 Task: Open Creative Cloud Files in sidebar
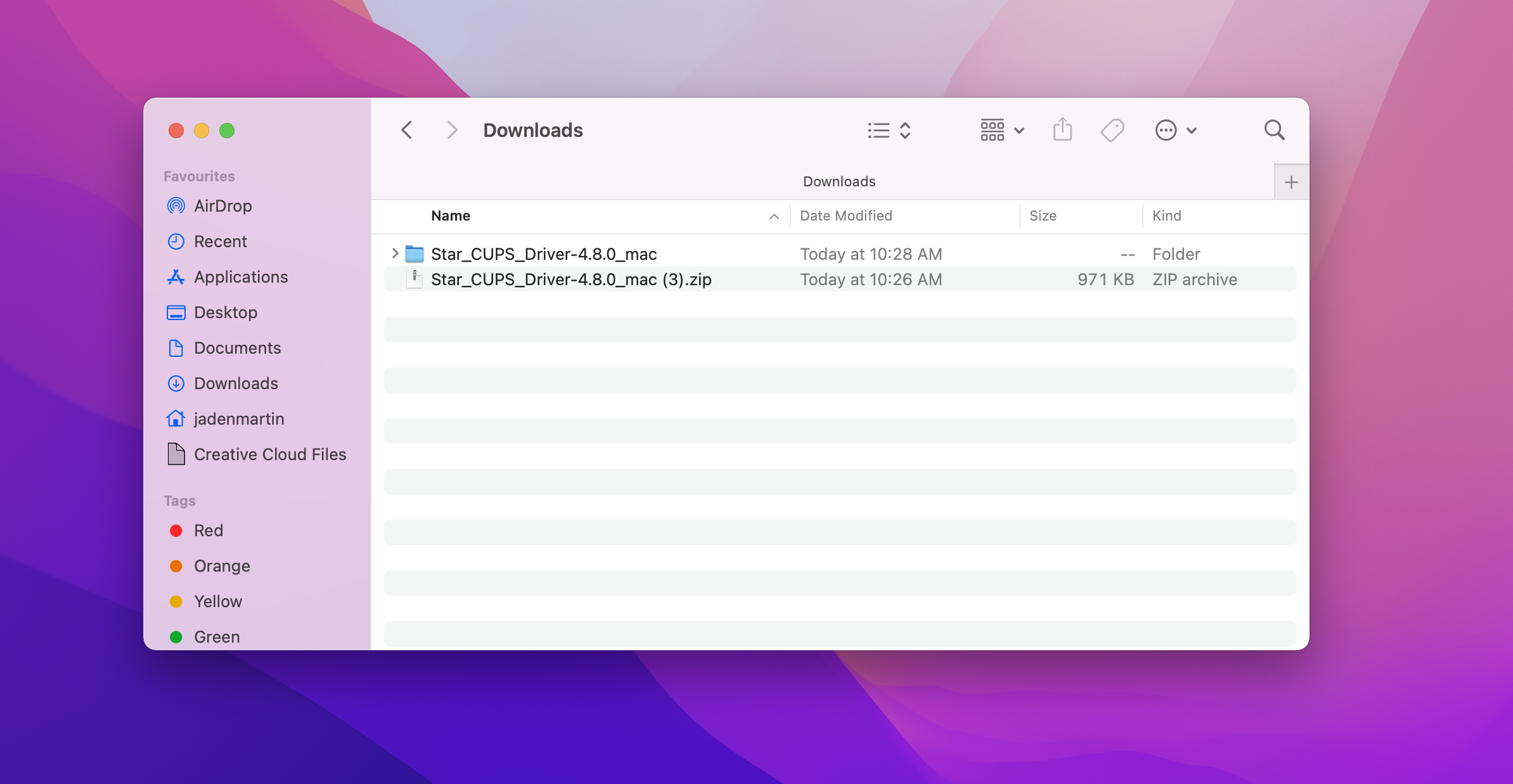269,454
